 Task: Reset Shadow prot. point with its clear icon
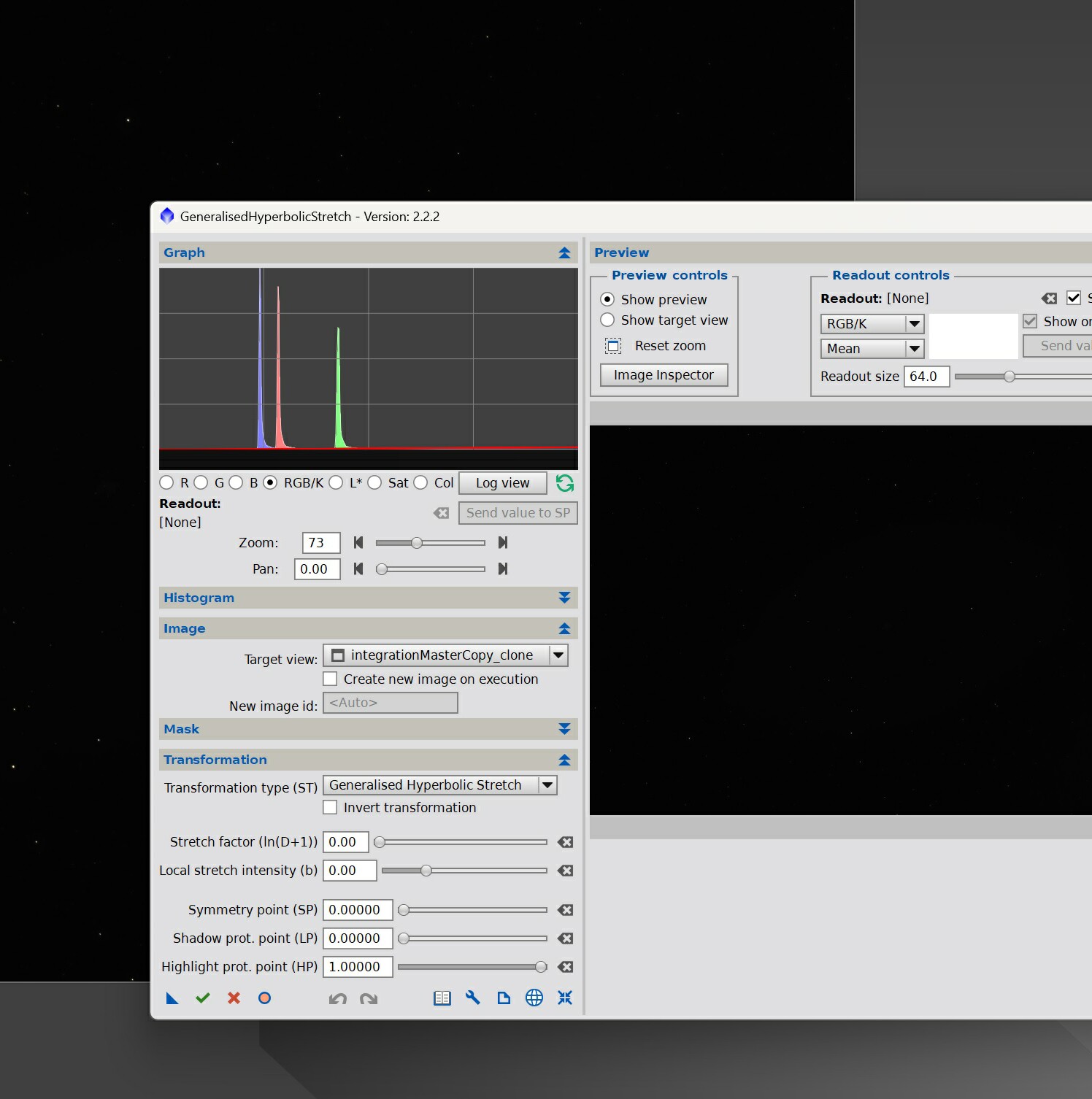click(x=565, y=938)
